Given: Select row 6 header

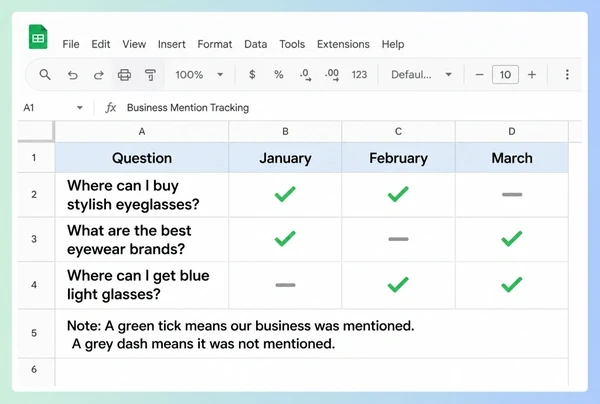Looking at the screenshot, I should pos(34,370).
